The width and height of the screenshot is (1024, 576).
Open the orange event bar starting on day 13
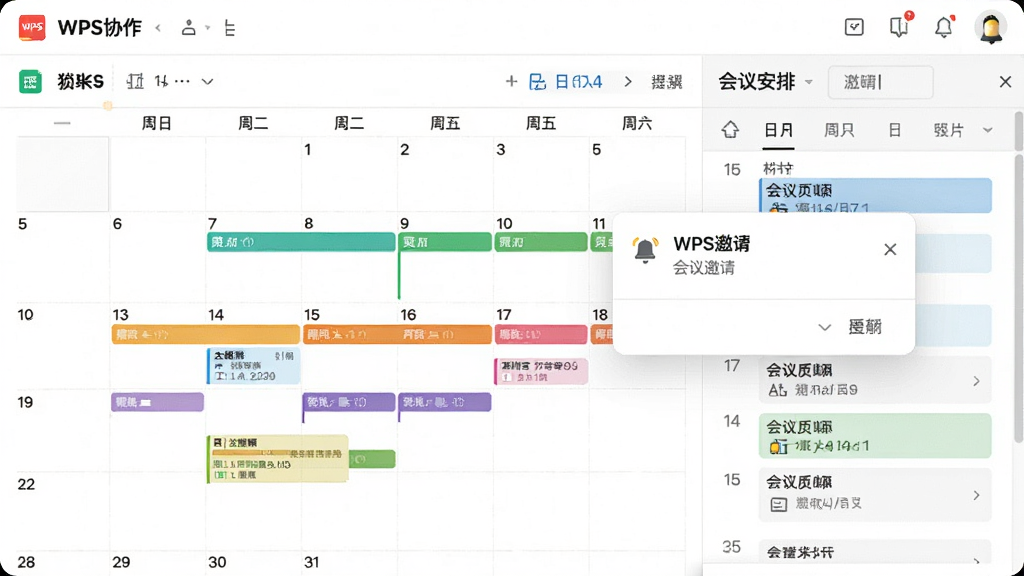[x=205, y=334]
